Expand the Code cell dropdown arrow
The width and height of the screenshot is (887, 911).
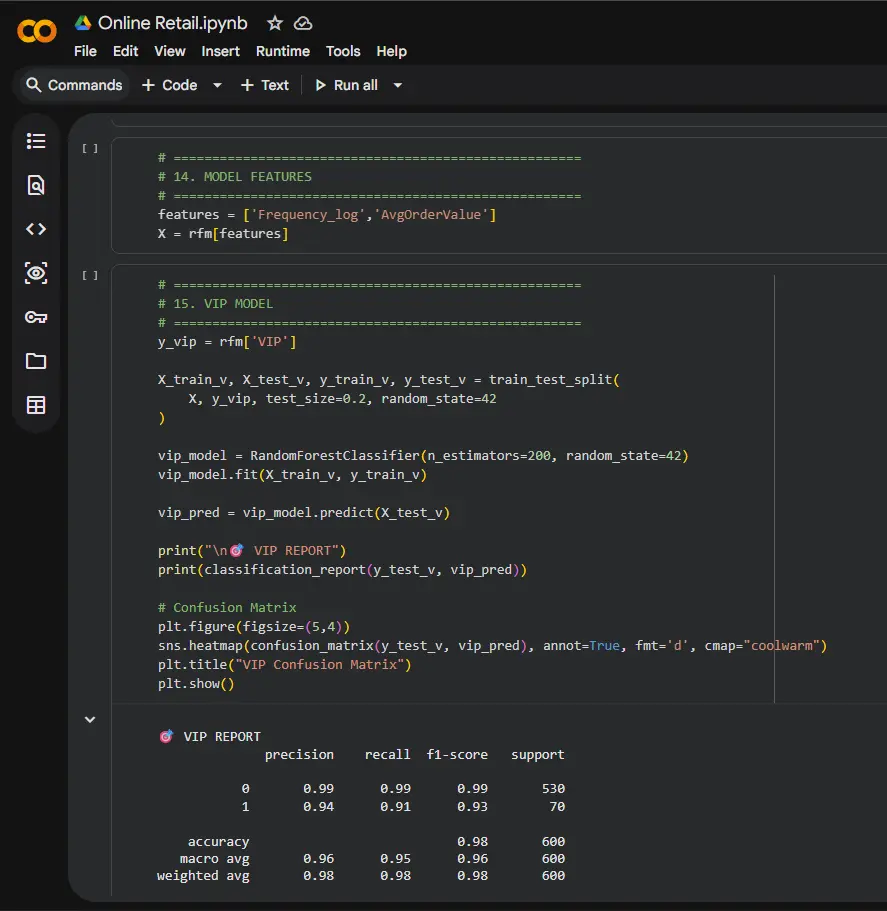pyautogui.click(x=217, y=85)
